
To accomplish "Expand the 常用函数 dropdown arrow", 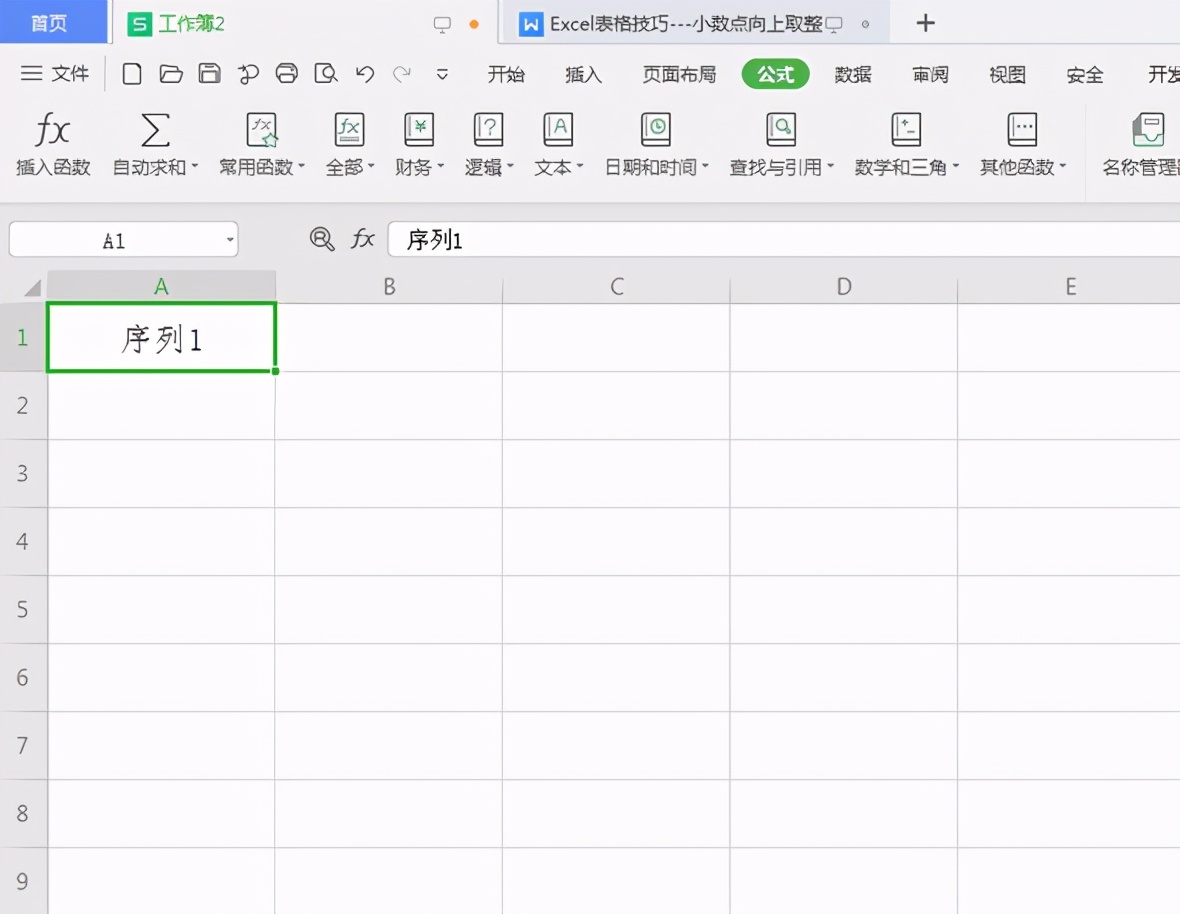I will (x=301, y=166).
